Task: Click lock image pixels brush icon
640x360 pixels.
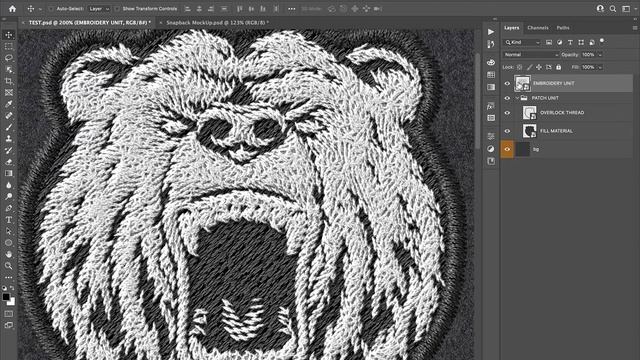Action: tap(529, 67)
